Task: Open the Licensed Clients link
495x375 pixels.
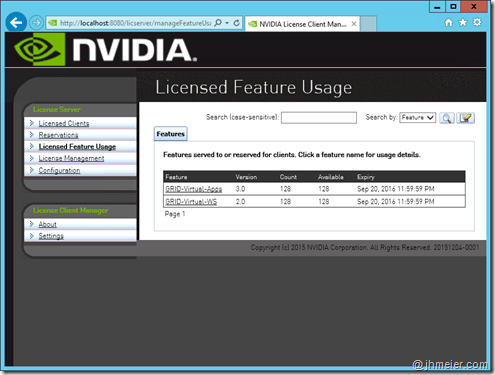Action: (x=64, y=123)
